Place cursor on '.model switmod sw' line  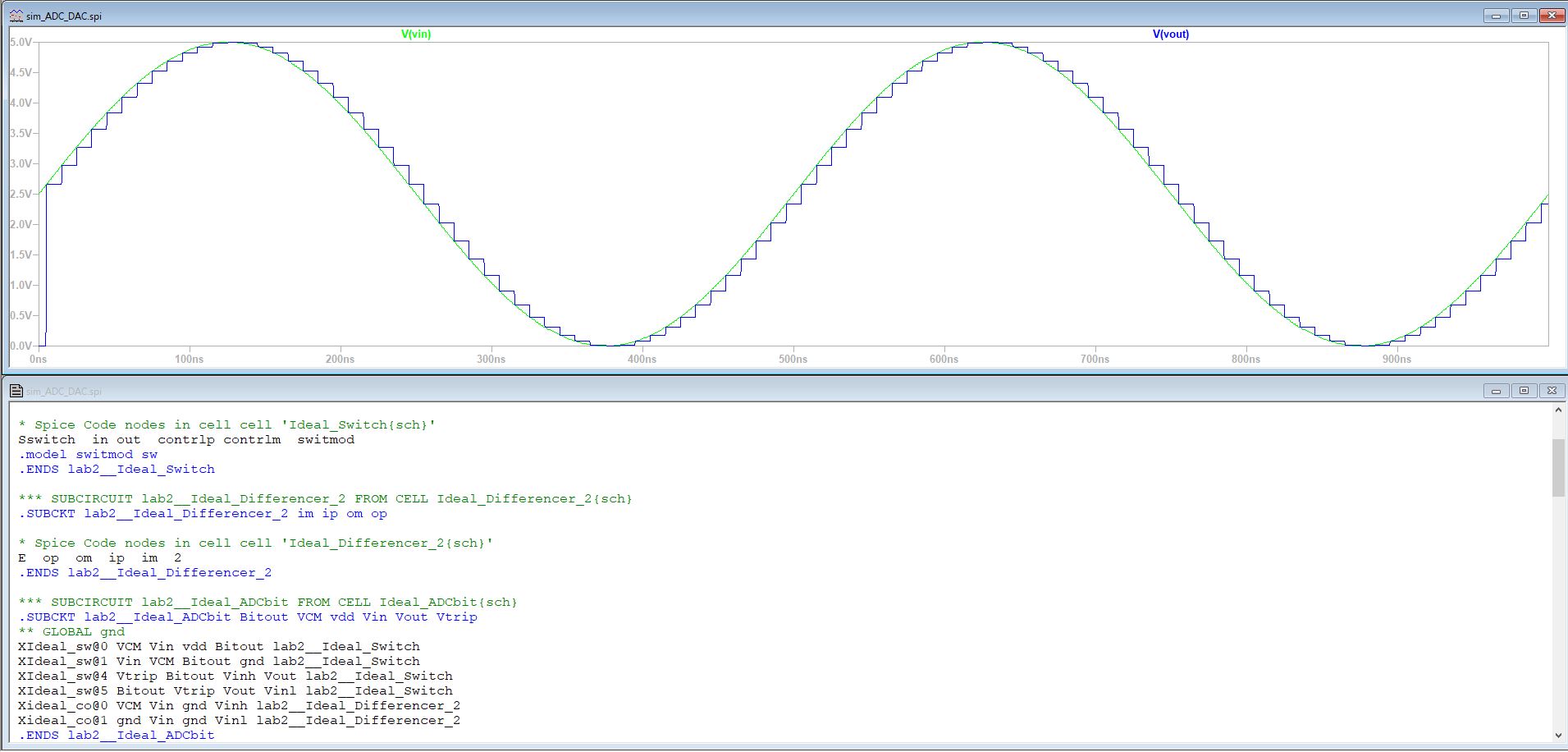(88, 455)
